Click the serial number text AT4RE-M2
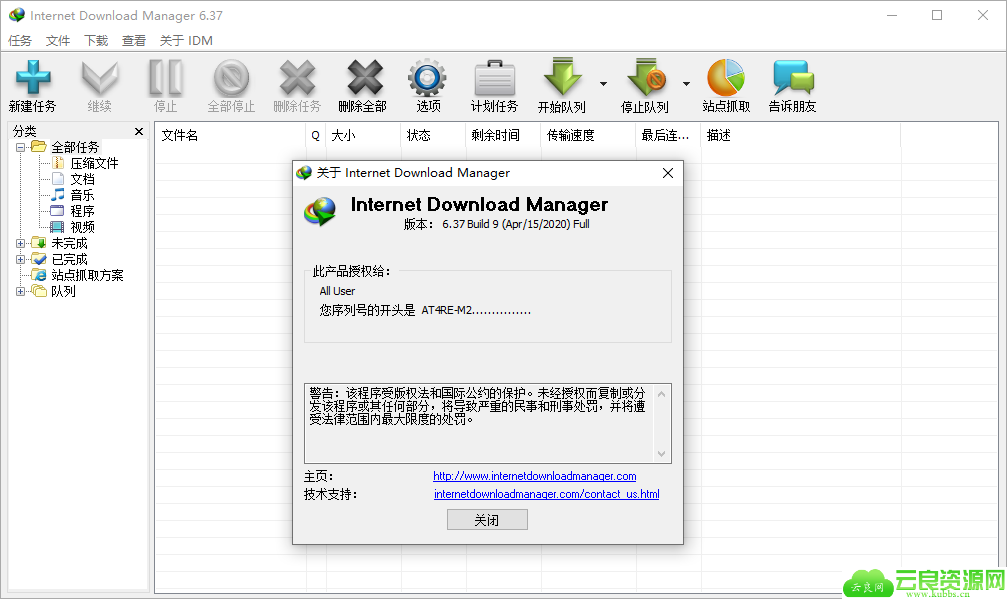1007x599 pixels. click(x=476, y=311)
